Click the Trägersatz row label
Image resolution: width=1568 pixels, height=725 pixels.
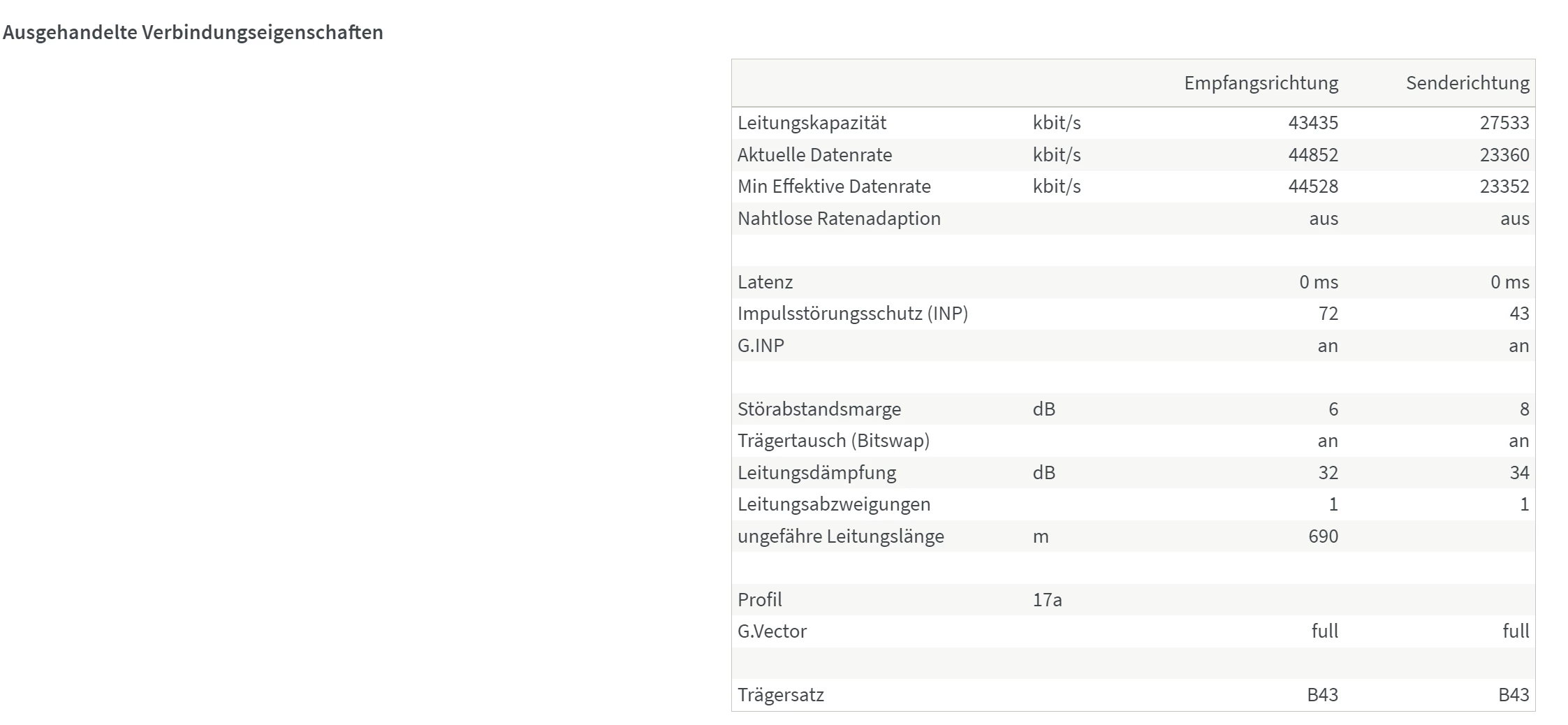tap(781, 695)
